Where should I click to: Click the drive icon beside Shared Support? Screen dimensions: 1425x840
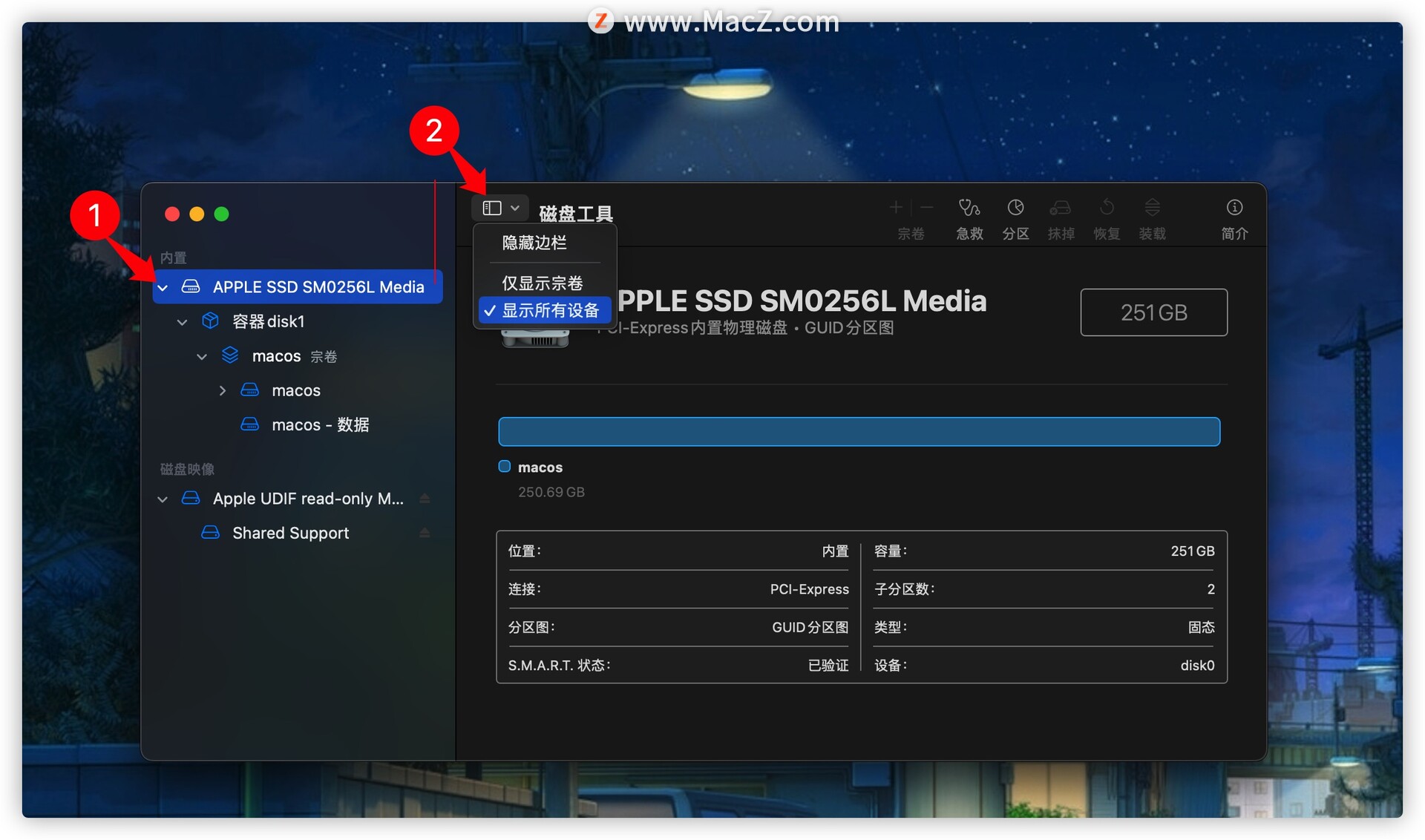(211, 532)
